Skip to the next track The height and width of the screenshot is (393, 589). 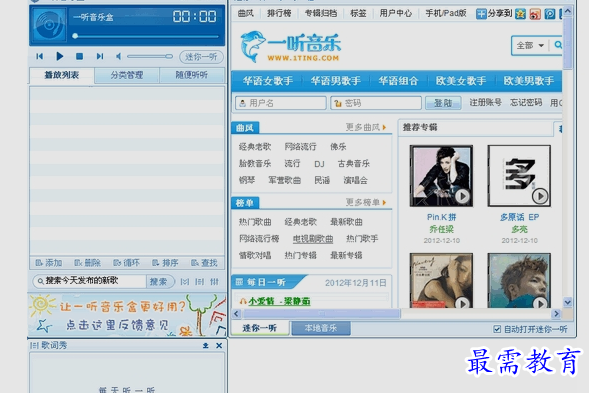tap(100, 56)
